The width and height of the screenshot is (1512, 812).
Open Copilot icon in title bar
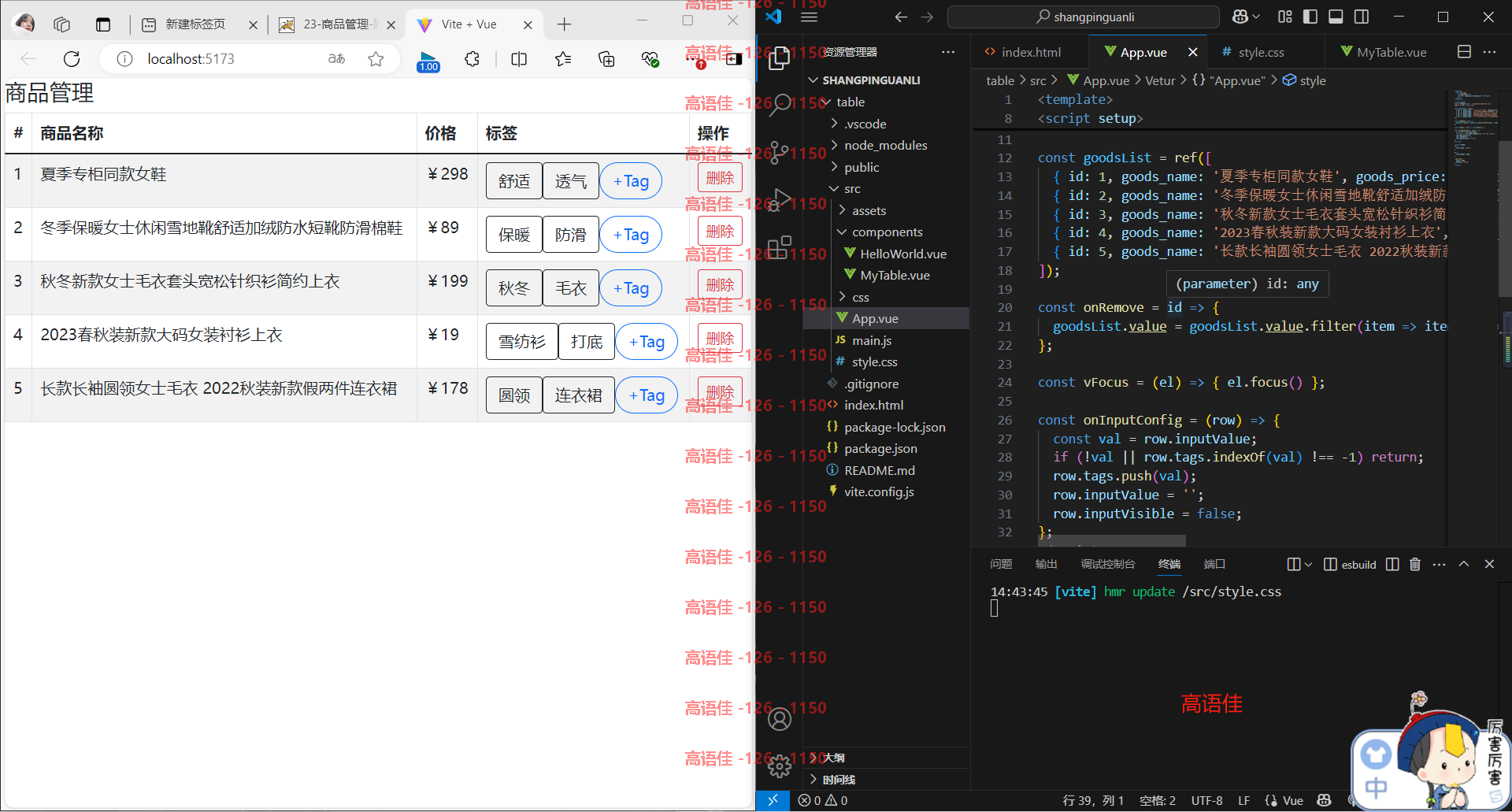(1240, 17)
